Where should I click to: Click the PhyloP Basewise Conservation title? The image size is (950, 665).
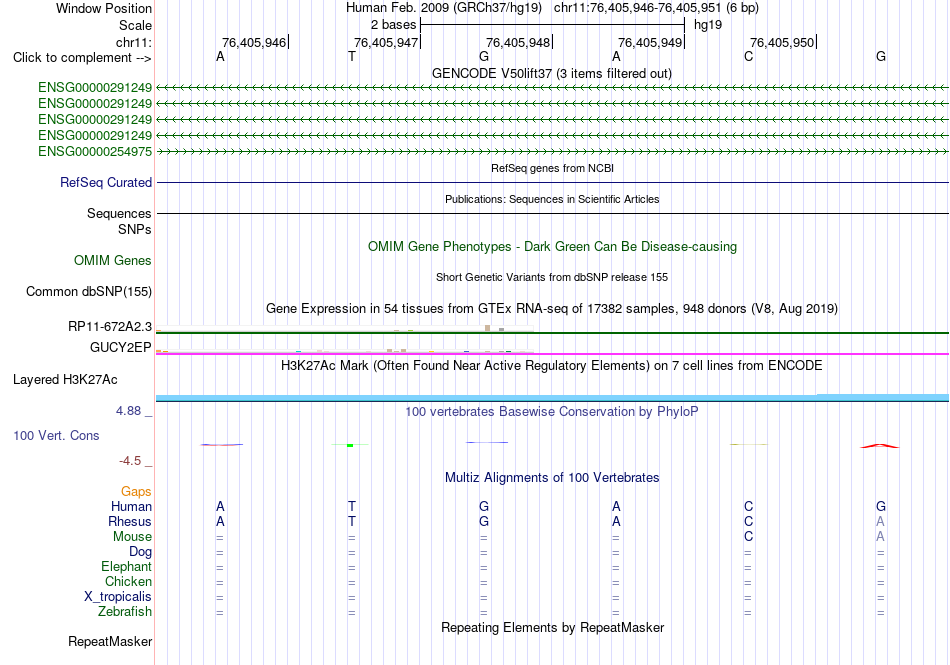(x=552, y=412)
